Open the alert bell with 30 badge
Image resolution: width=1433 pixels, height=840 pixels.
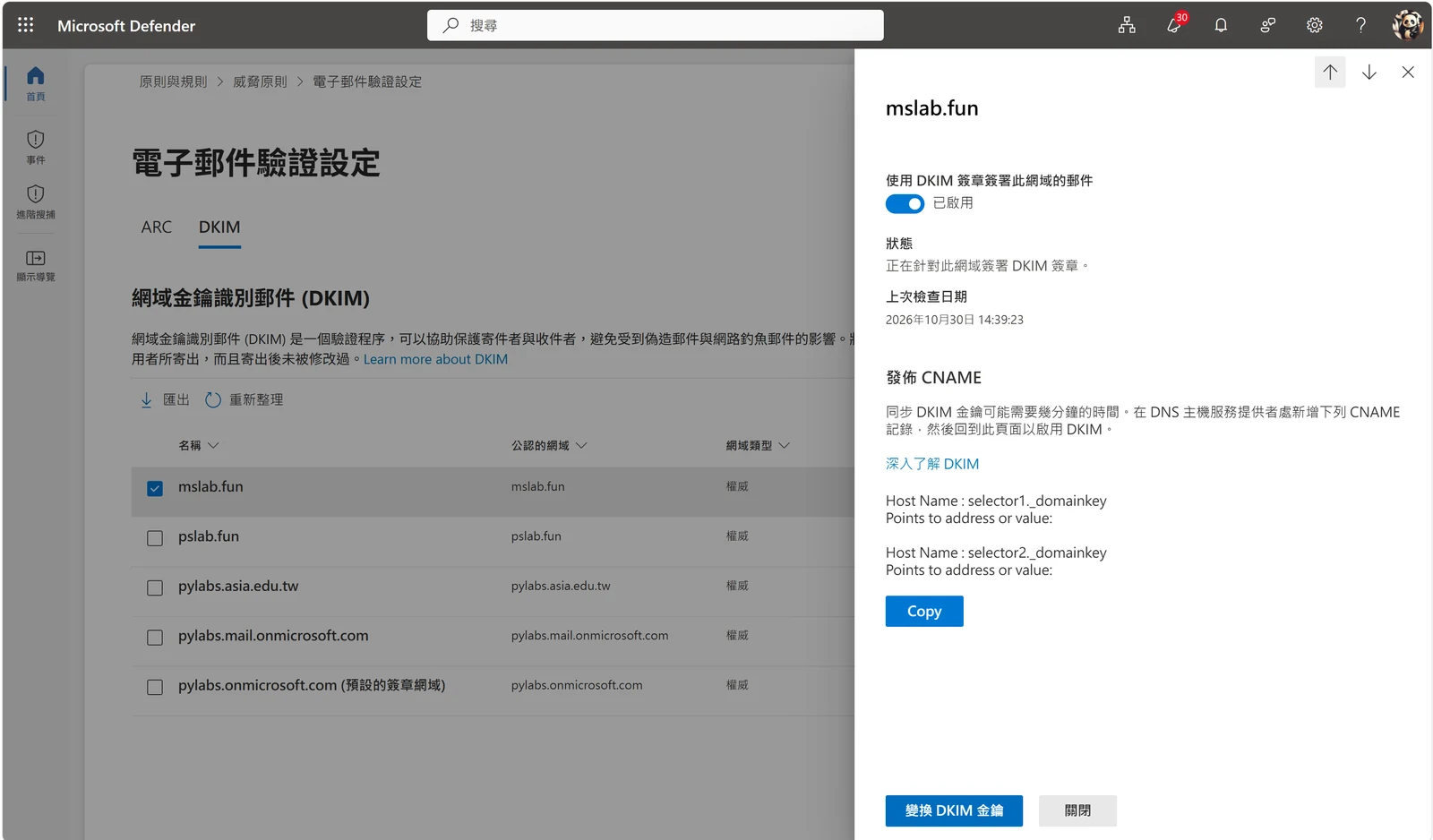pos(1175,24)
